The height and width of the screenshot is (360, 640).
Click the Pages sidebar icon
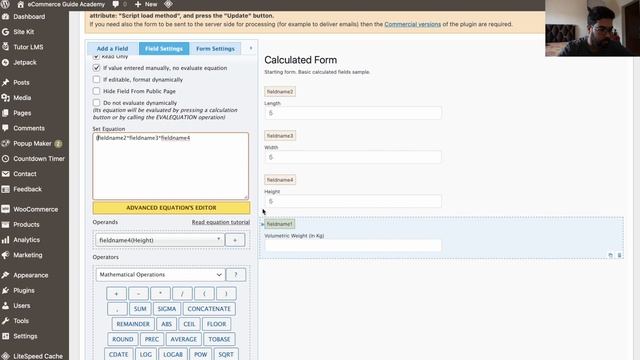(5, 113)
